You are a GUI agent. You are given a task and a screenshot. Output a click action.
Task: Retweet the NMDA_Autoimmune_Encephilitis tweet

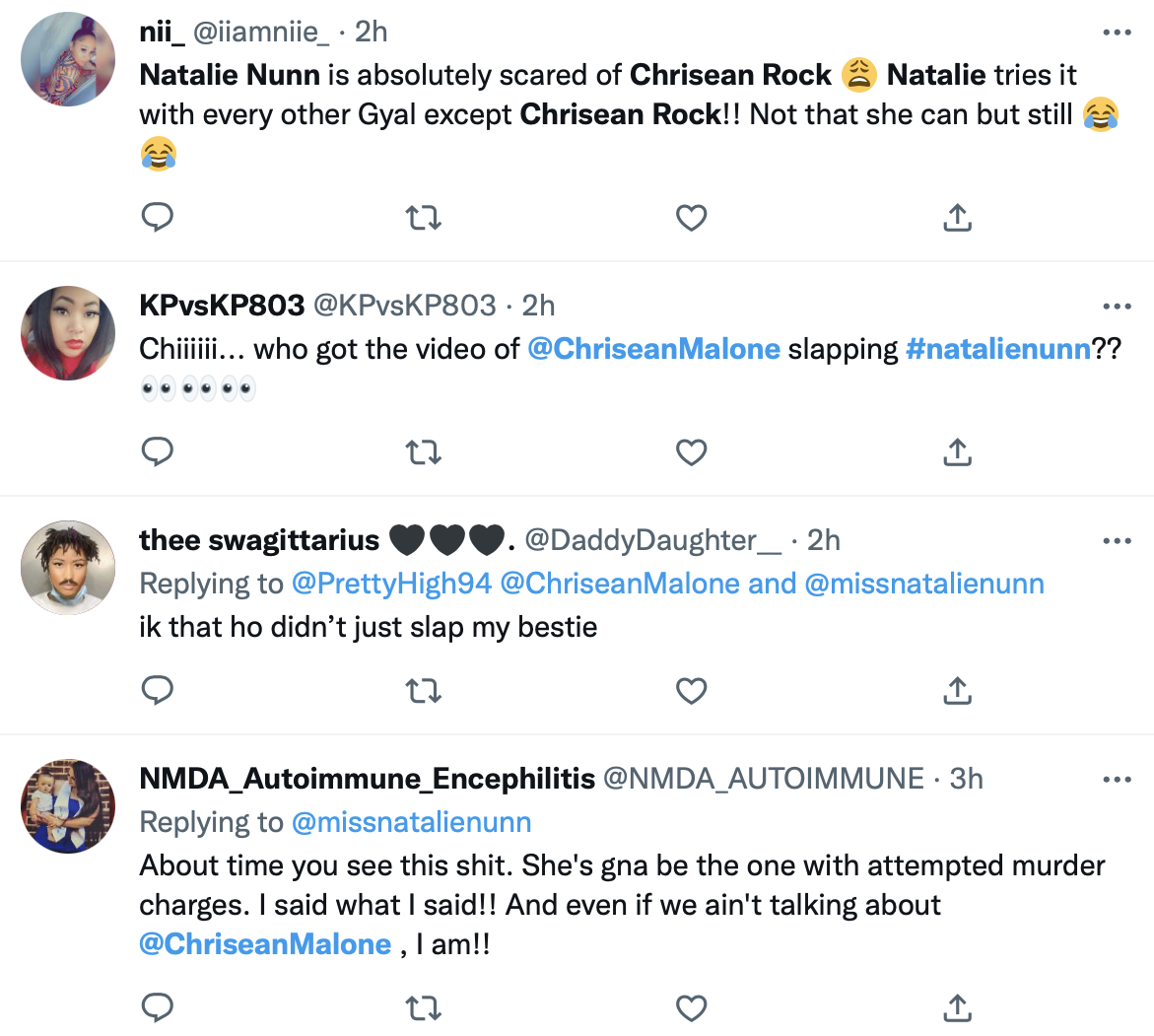[424, 1007]
